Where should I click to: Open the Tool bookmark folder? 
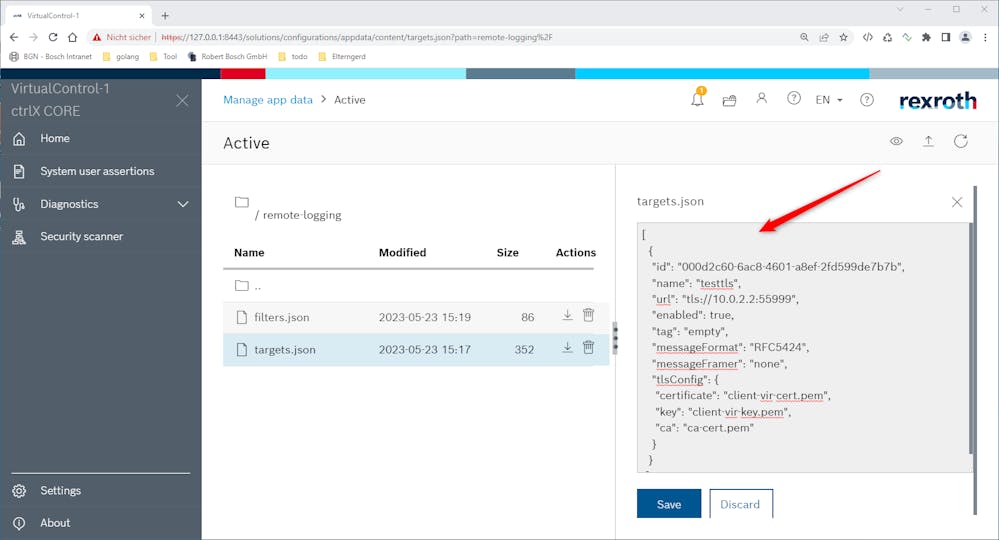click(x=163, y=57)
